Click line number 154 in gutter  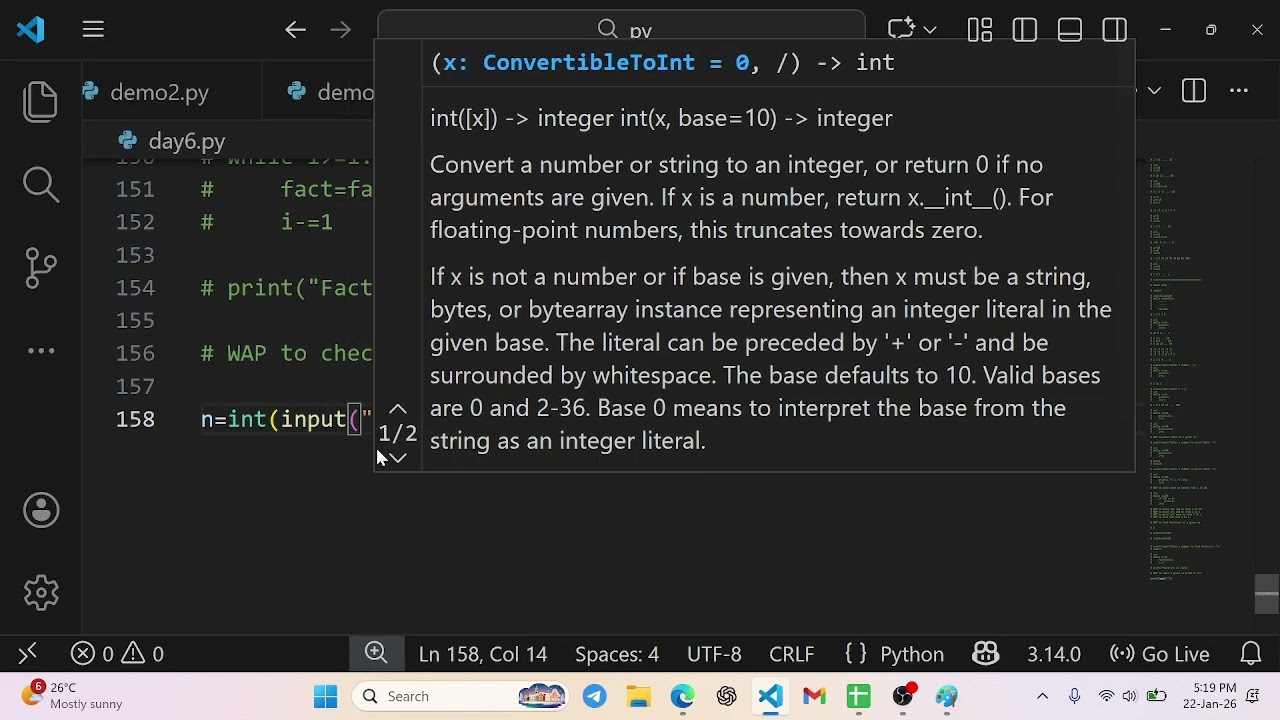click(135, 288)
